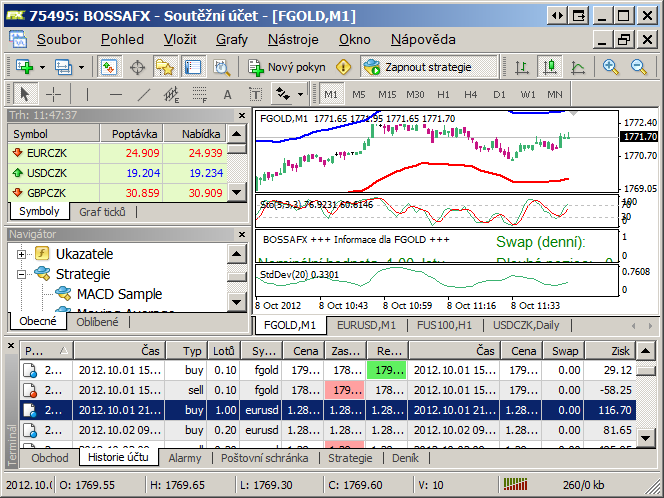Switch to Oblíbené tab in Navigator
The height and width of the screenshot is (498, 664).
[x=97, y=322]
